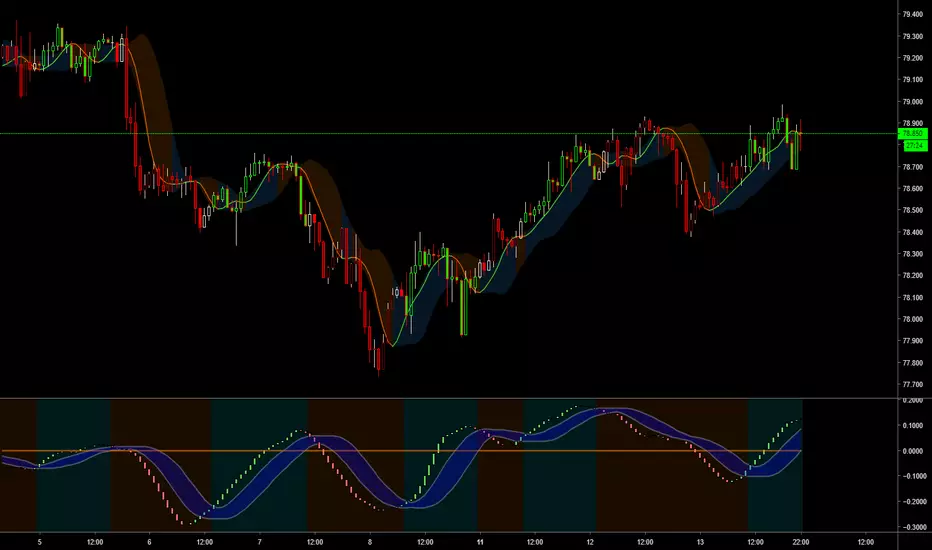Click the 77.700 price axis label
This screenshot has height=550, width=932.
pyautogui.click(x=912, y=385)
